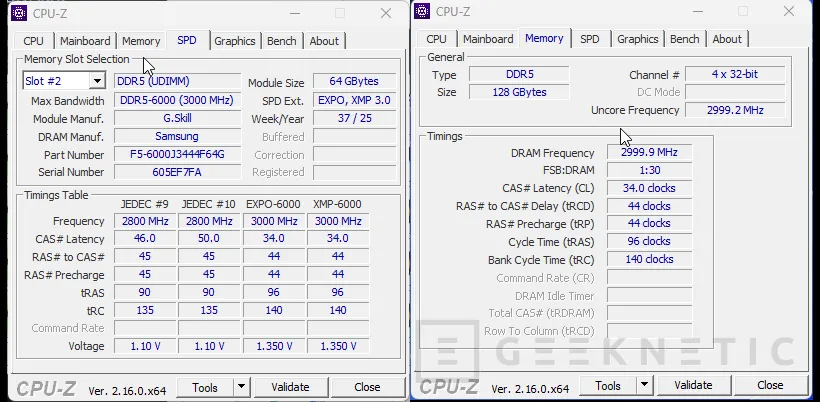This screenshot has width=820, height=402.
Task: Click Bank Cycle Time 140 clocks
Action: [649, 259]
